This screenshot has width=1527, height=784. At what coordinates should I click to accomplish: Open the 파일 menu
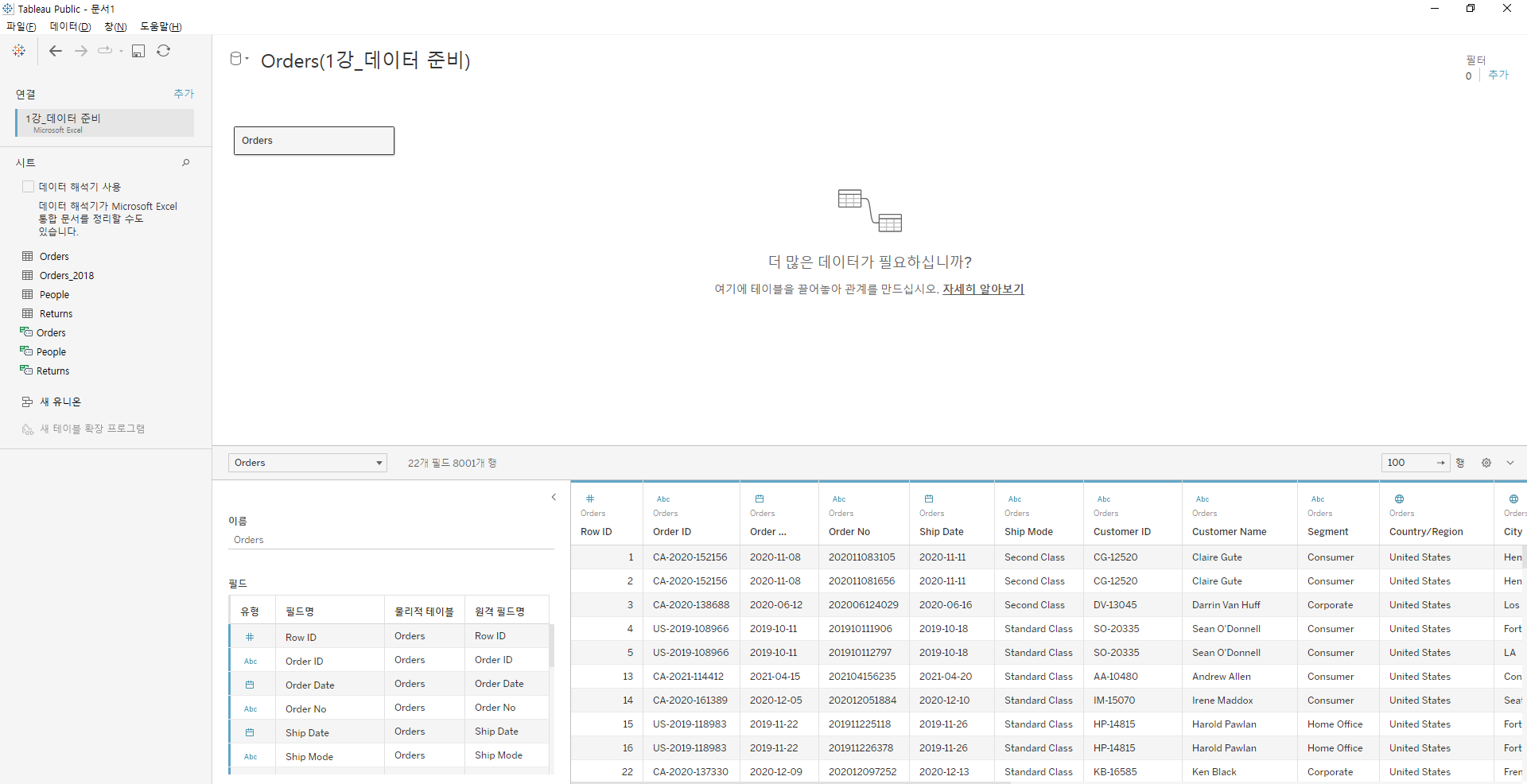click(x=21, y=27)
